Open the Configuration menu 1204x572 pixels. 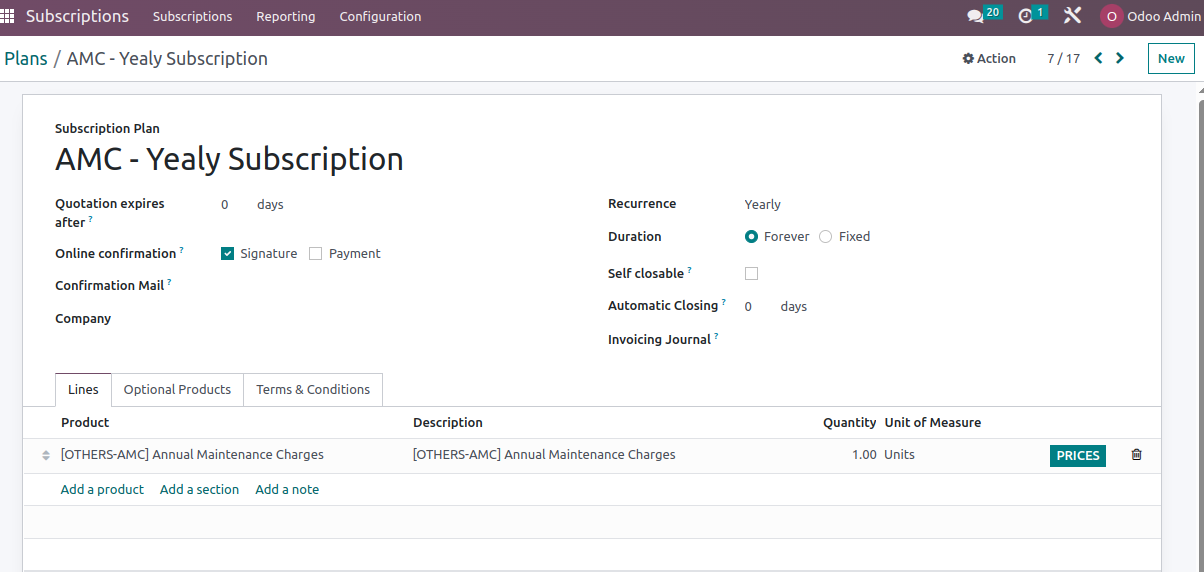(x=380, y=16)
